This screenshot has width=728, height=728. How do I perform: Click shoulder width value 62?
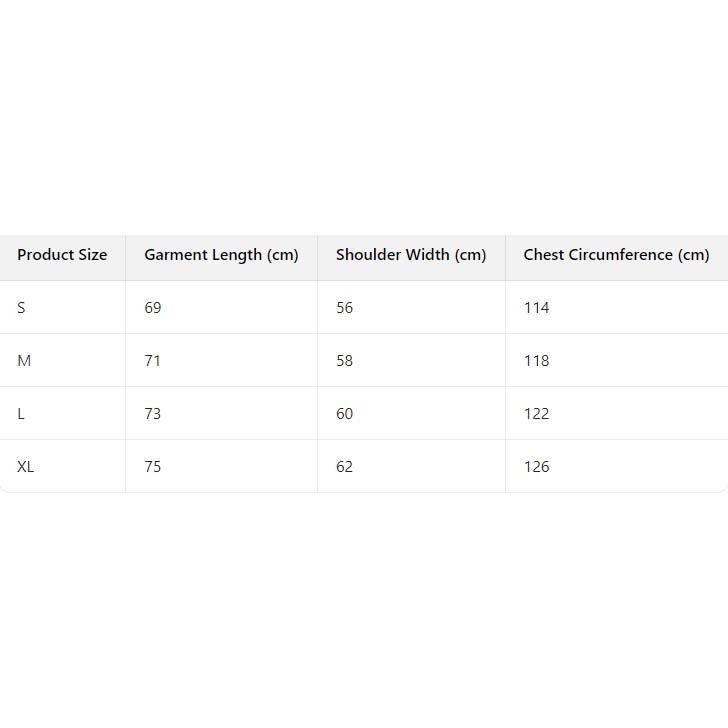(345, 467)
